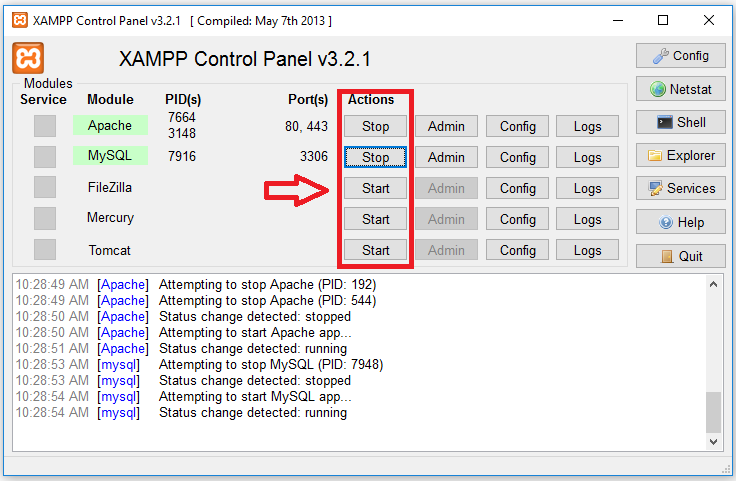Stop the Apache module
The width and height of the screenshot is (736, 481).
tap(375, 126)
